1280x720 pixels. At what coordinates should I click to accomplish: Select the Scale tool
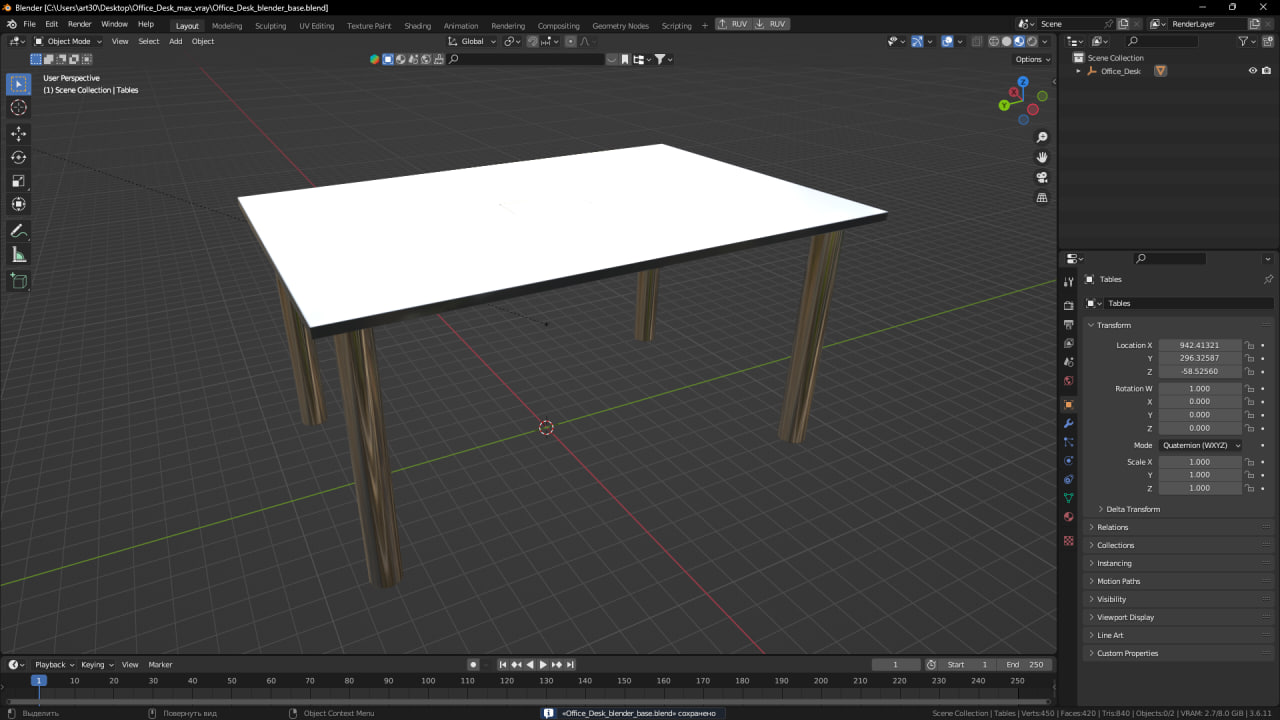(19, 181)
